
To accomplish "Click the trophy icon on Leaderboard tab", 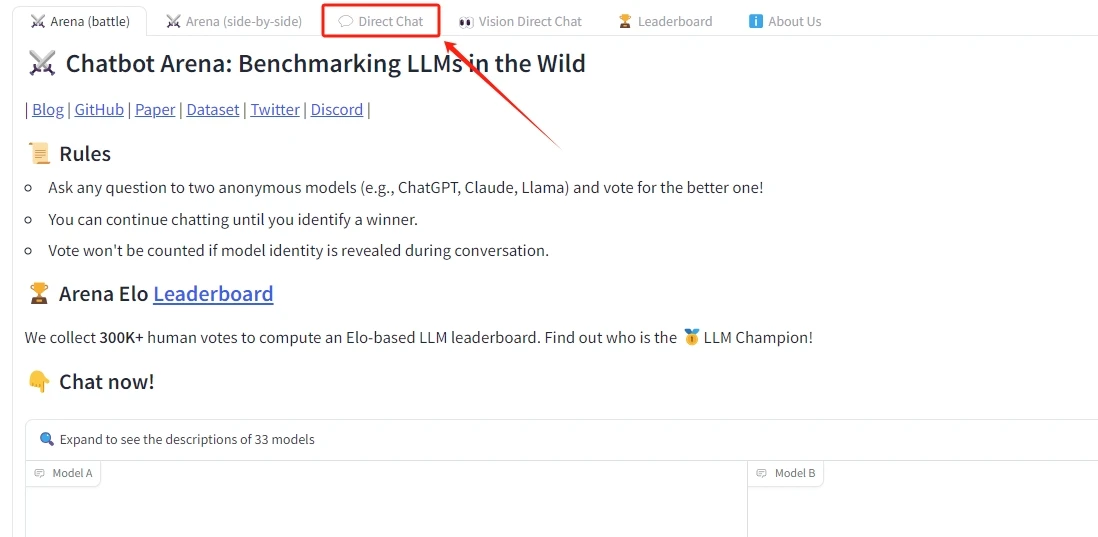I will click(625, 22).
